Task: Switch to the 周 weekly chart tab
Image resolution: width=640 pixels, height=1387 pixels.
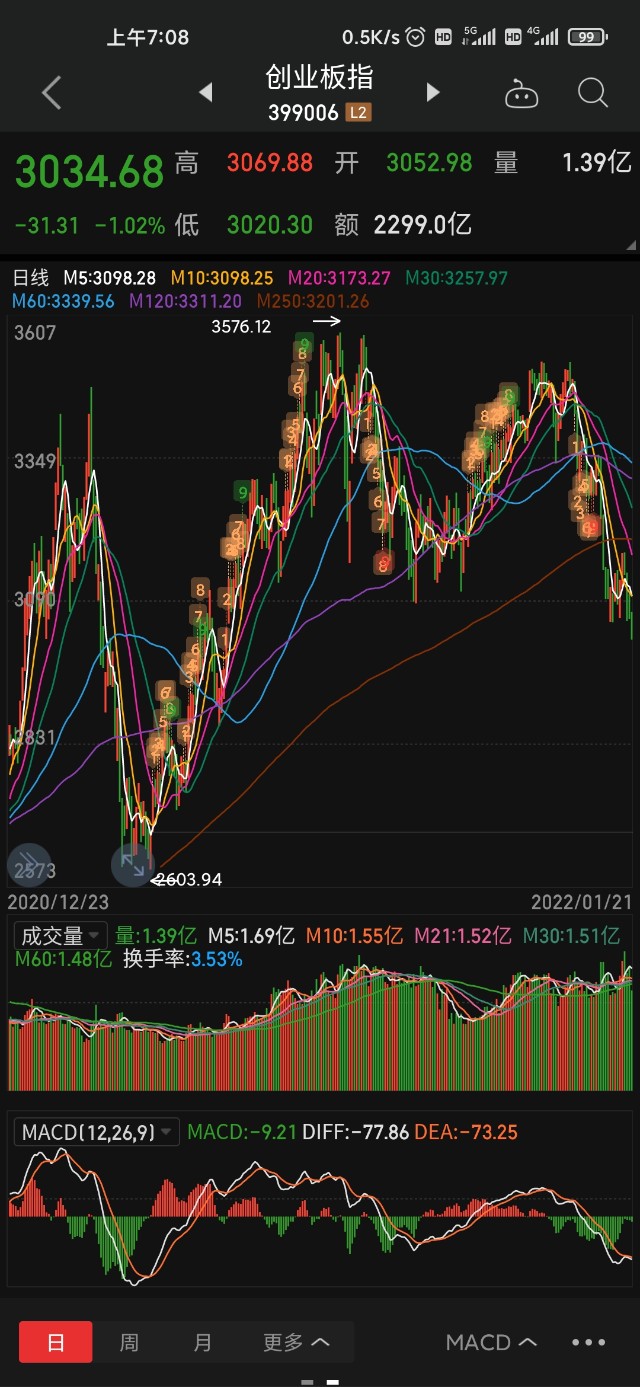Action: click(x=129, y=1342)
